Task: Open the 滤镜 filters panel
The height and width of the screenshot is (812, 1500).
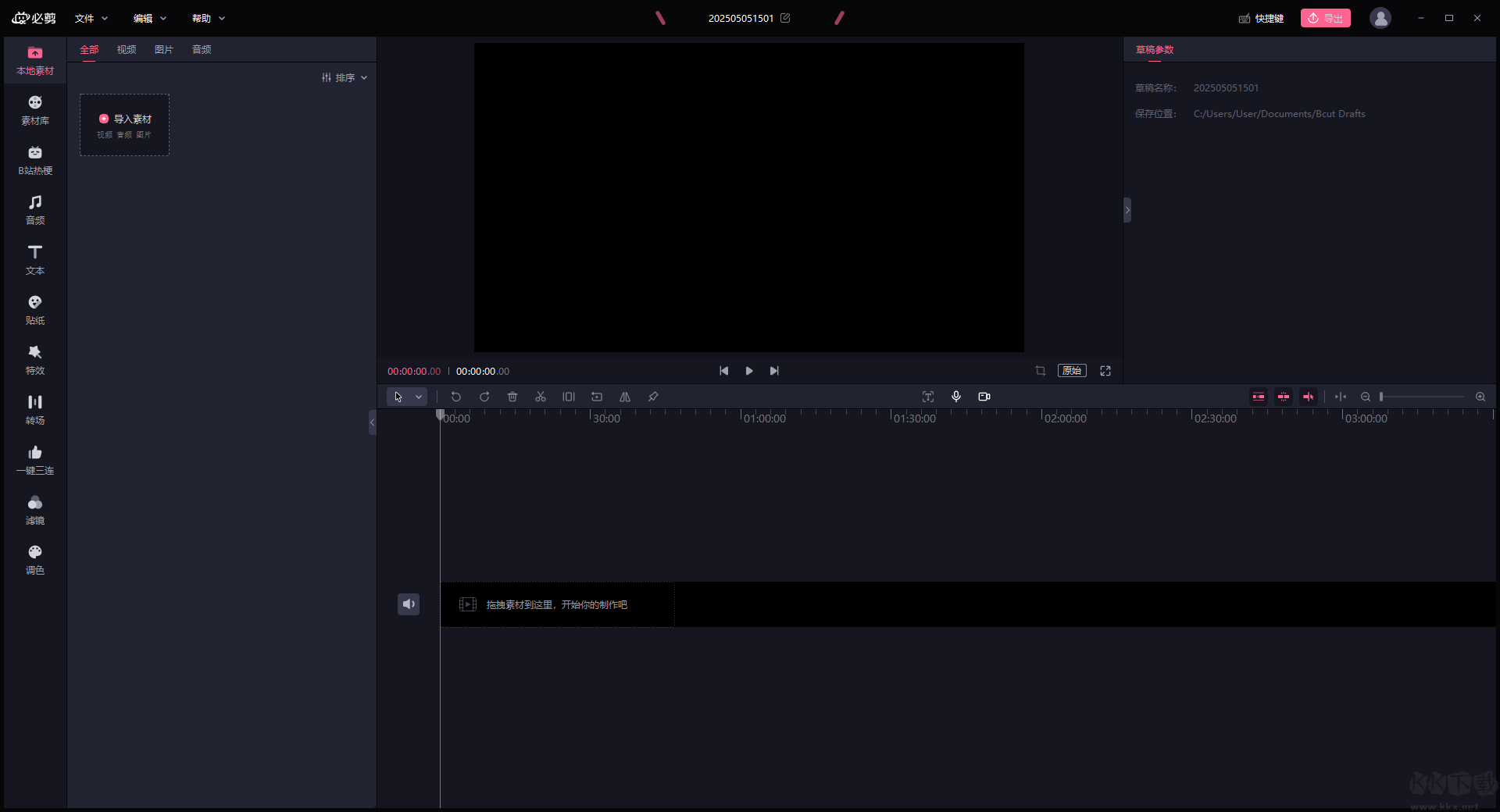Action: point(35,511)
